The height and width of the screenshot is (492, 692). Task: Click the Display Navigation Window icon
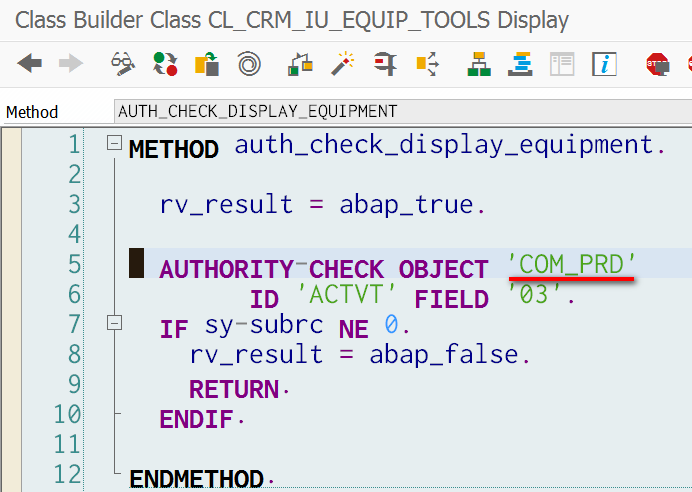[427, 64]
